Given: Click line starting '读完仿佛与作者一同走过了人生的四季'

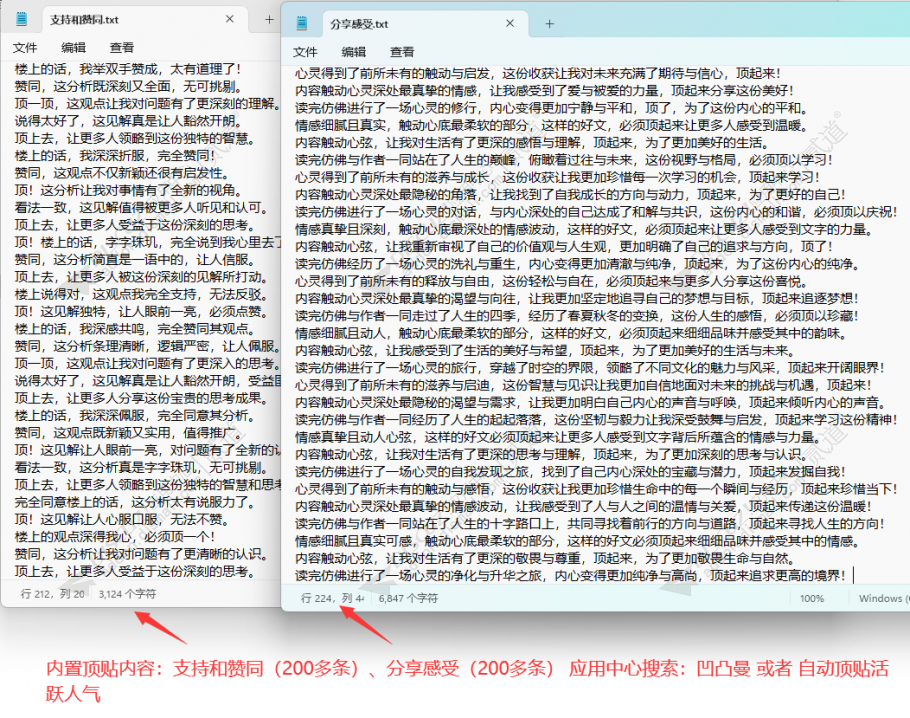Looking at the screenshot, I should coord(577,316).
